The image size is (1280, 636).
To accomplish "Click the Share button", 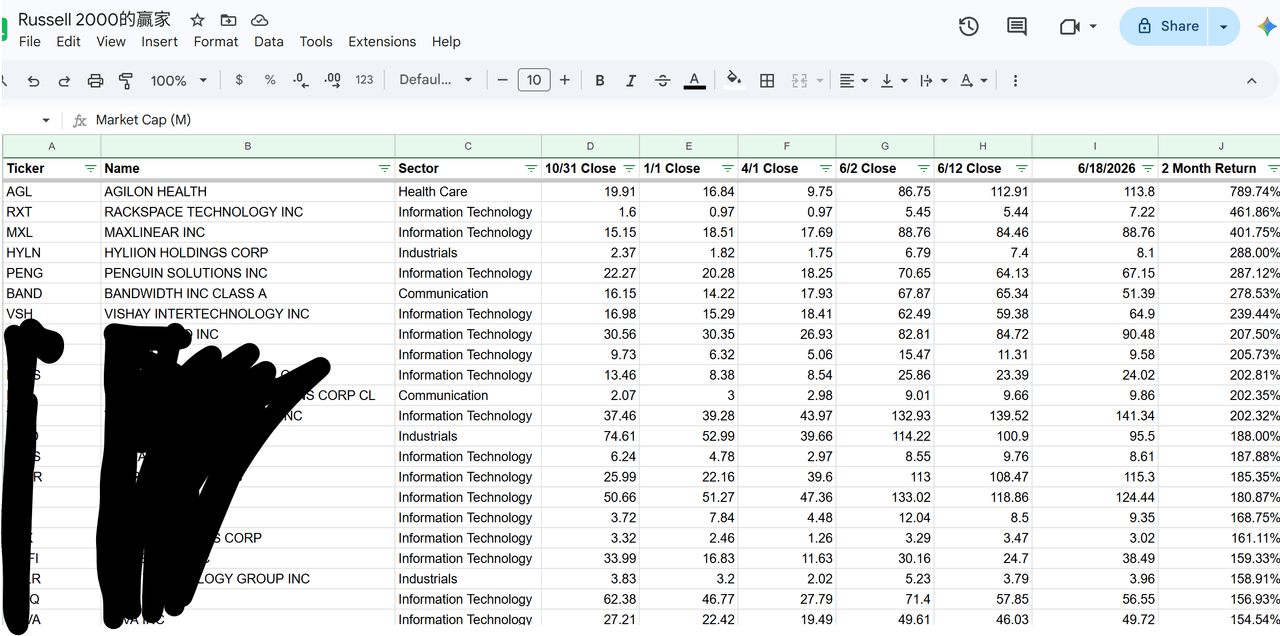I will 1165,27.
